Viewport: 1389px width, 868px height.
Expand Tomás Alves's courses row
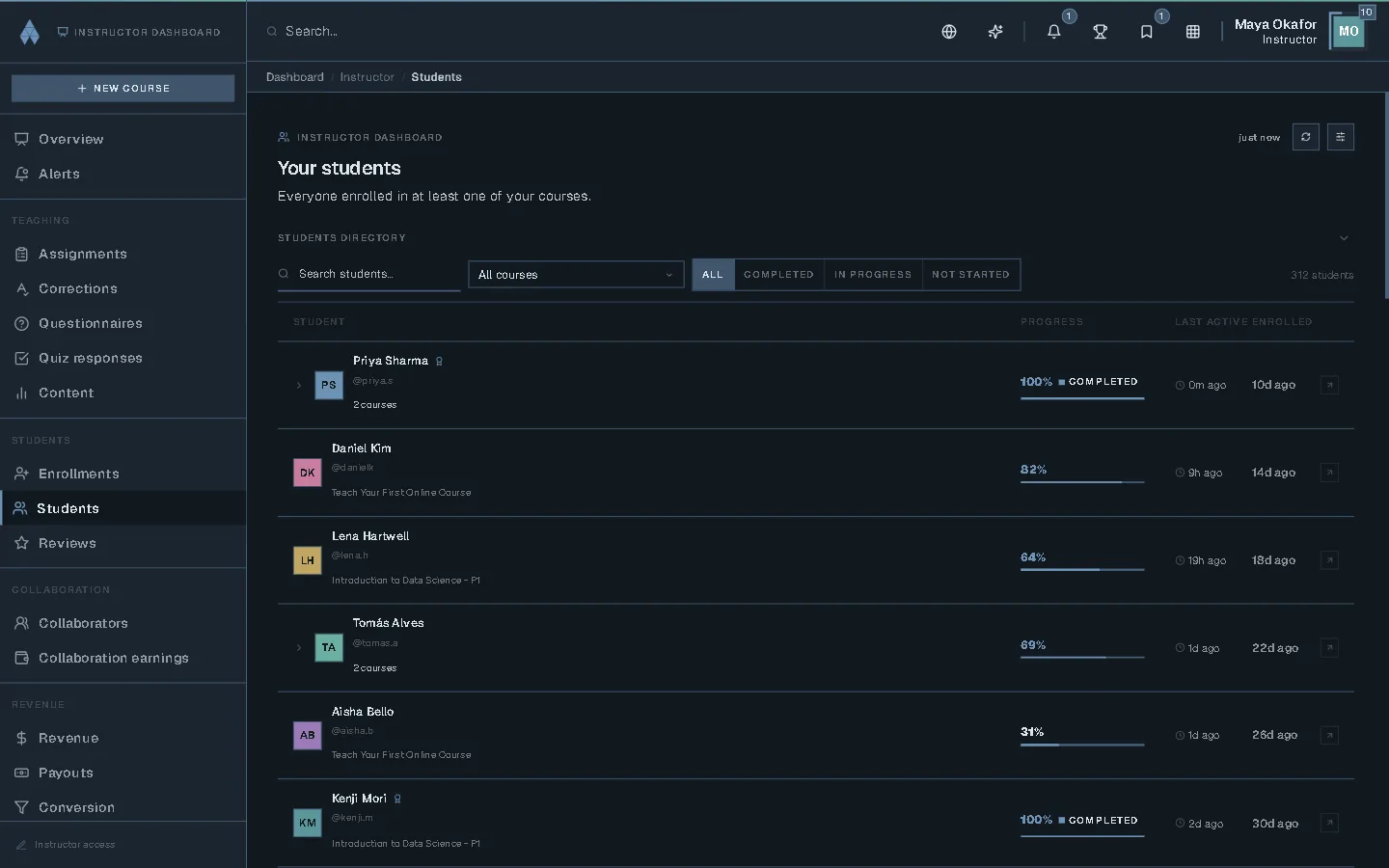click(x=299, y=648)
